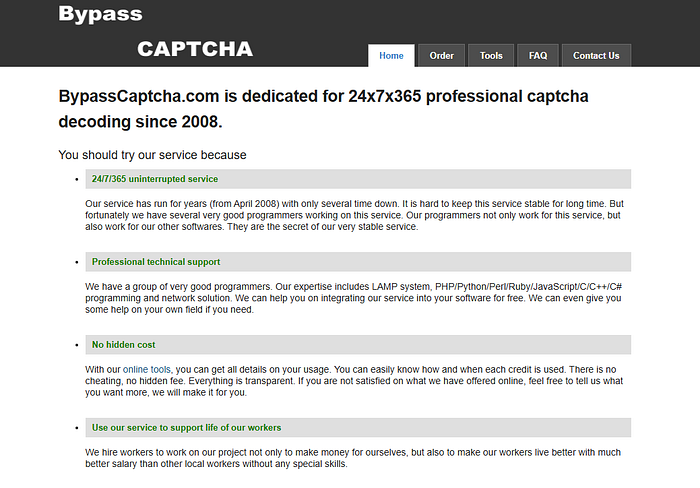The width and height of the screenshot is (700, 488).
Task: Go to the Order tab
Action: [x=442, y=55]
